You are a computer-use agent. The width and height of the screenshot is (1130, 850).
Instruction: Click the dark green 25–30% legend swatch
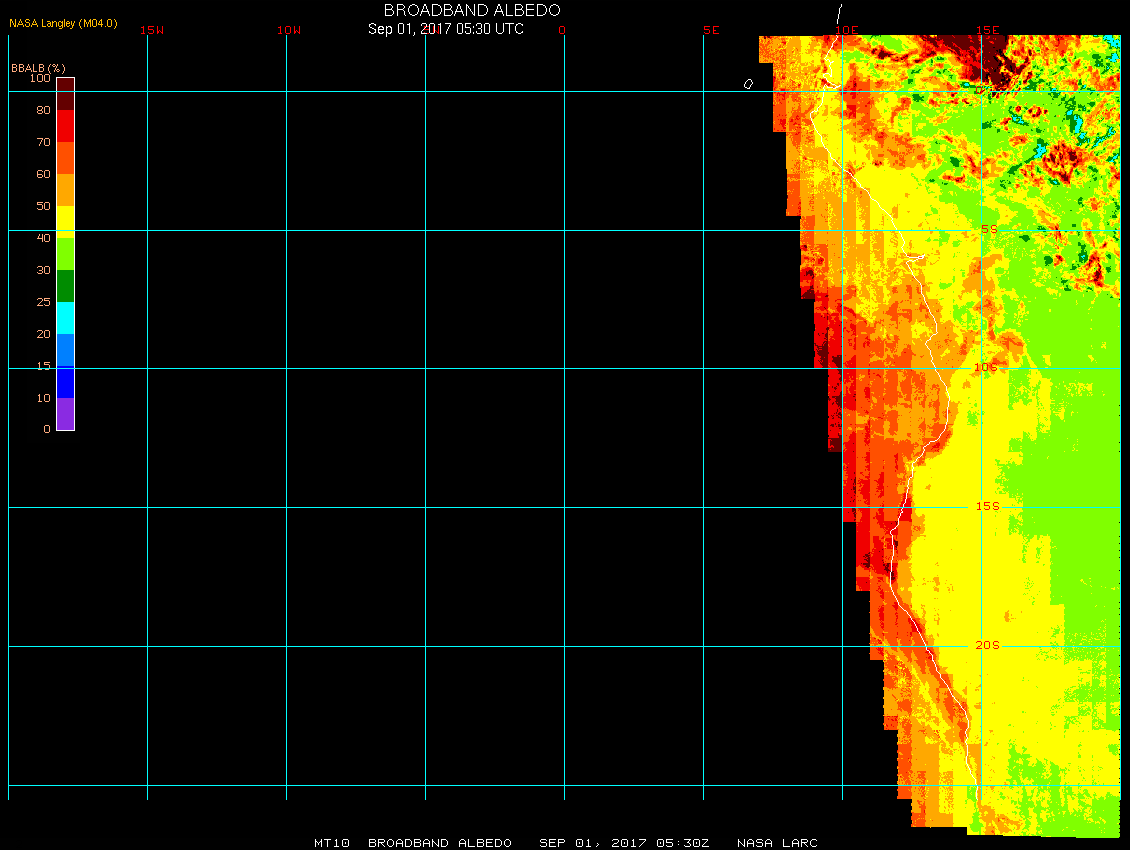tap(65, 286)
